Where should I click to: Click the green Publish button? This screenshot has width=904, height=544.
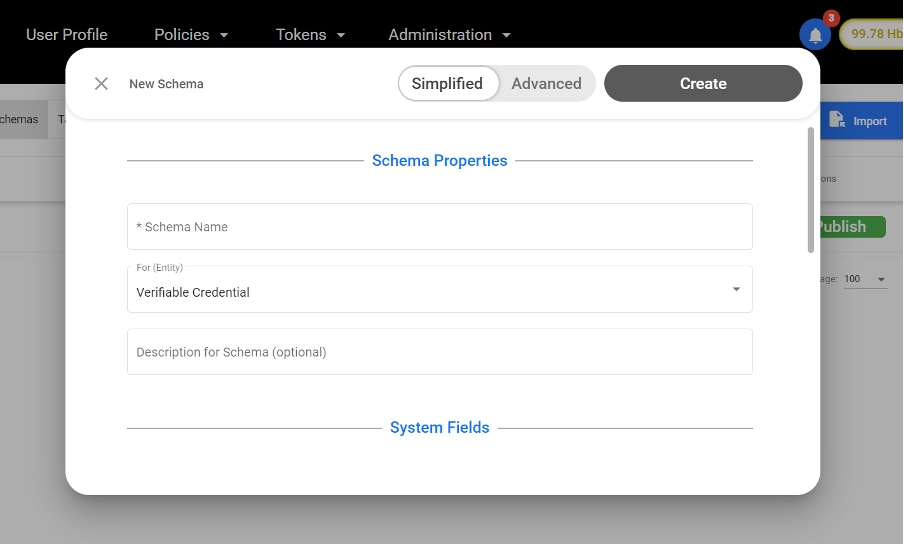(852, 227)
